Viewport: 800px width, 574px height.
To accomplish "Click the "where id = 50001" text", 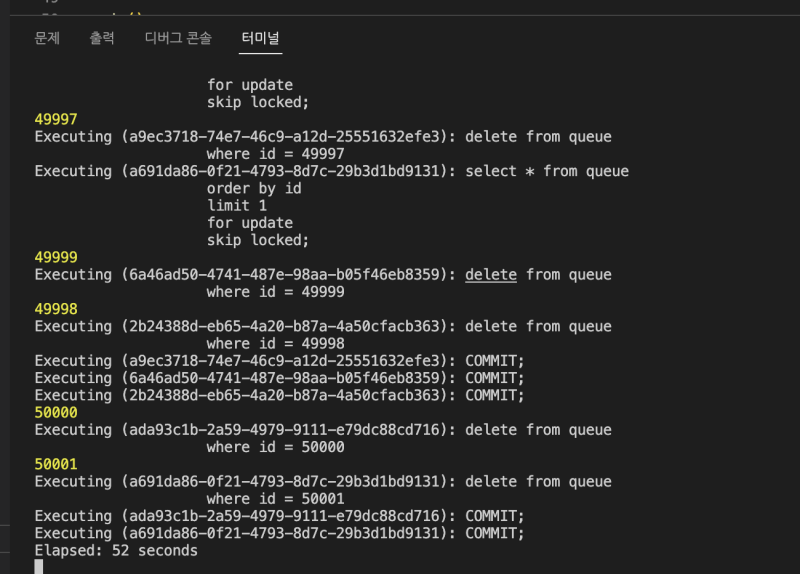I will pos(275,498).
